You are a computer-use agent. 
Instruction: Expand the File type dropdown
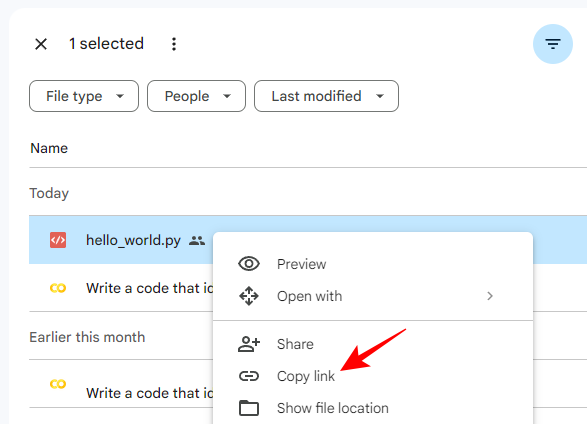[84, 96]
